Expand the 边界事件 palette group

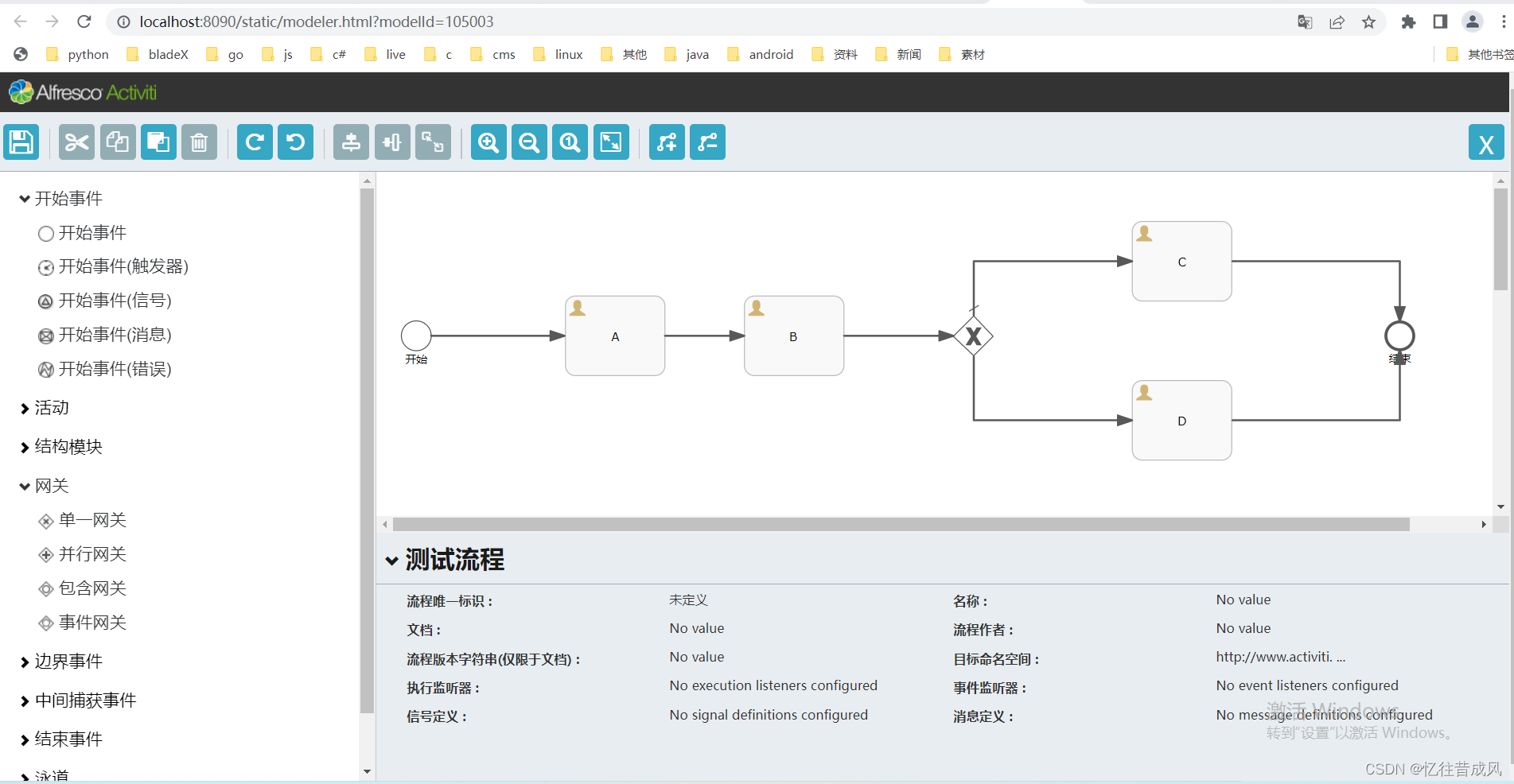pos(61,662)
